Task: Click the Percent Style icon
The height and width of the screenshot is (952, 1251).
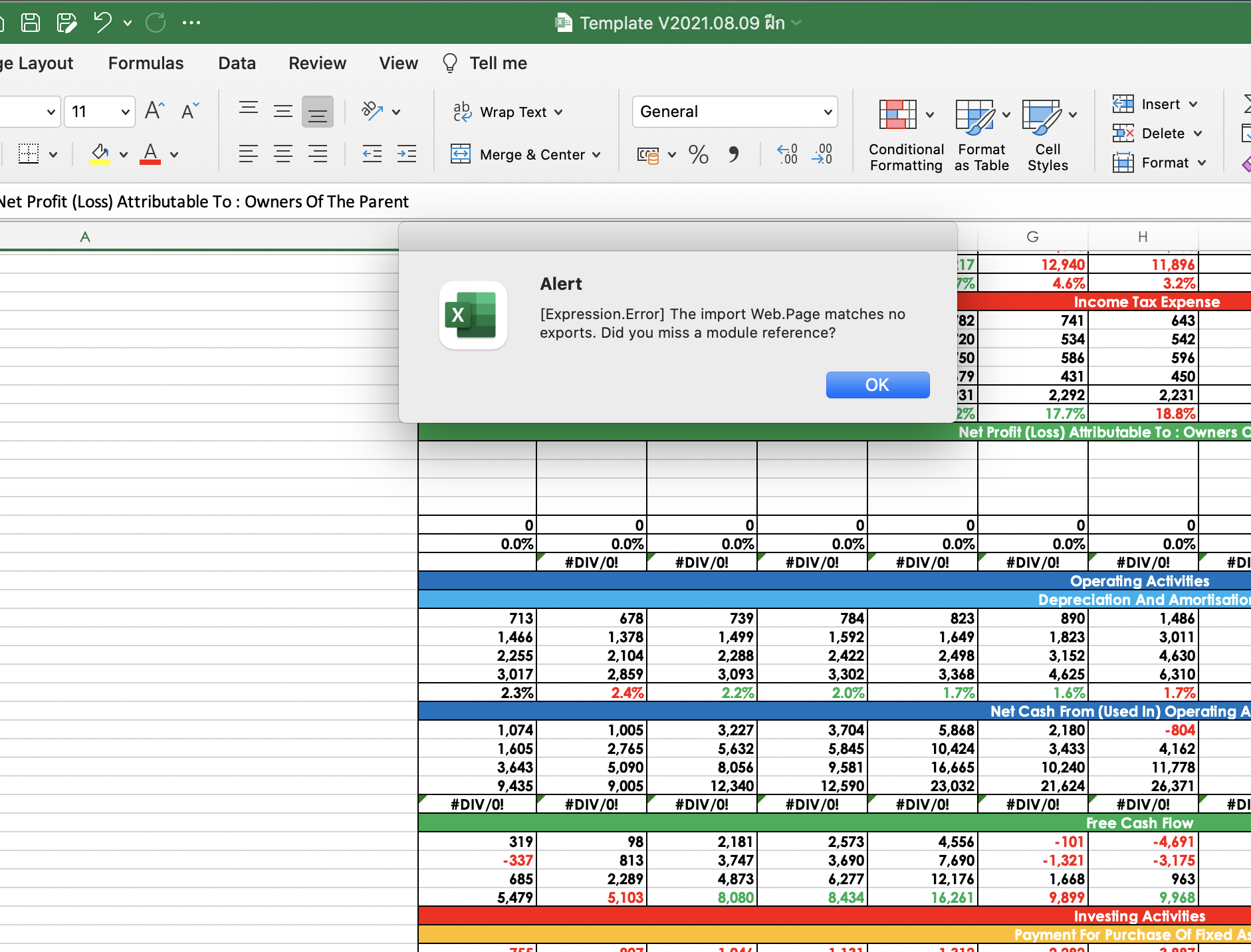Action: point(698,155)
